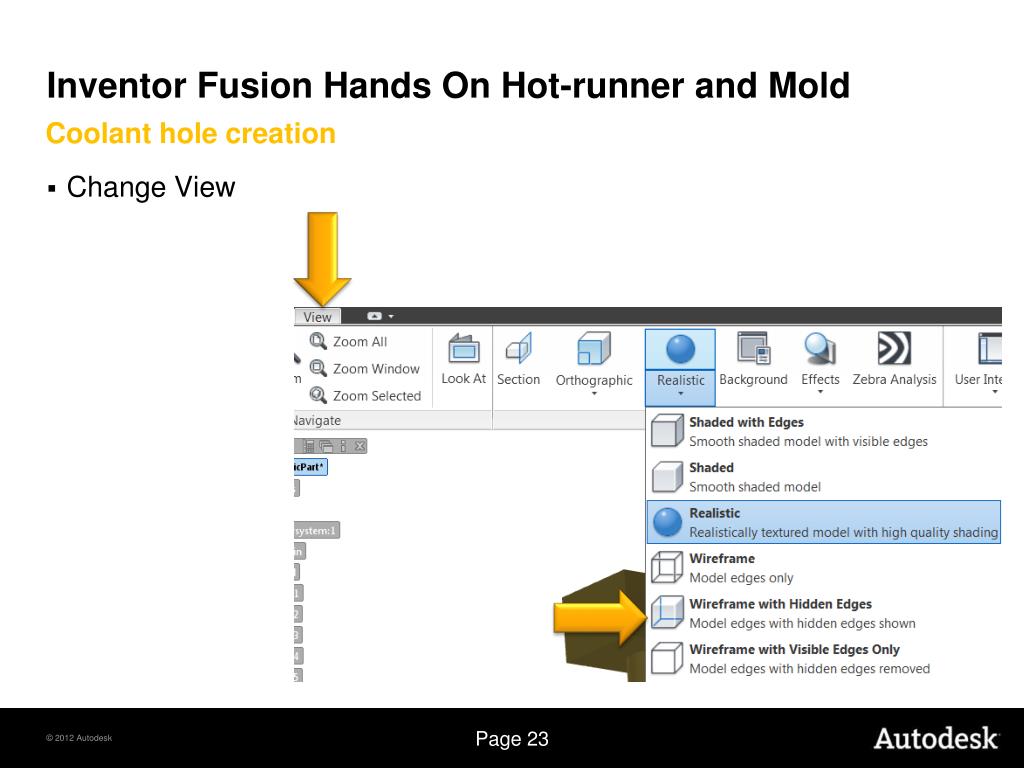Choose Wireframe visual style
1024x768 pixels.
pyautogui.click(x=824, y=568)
